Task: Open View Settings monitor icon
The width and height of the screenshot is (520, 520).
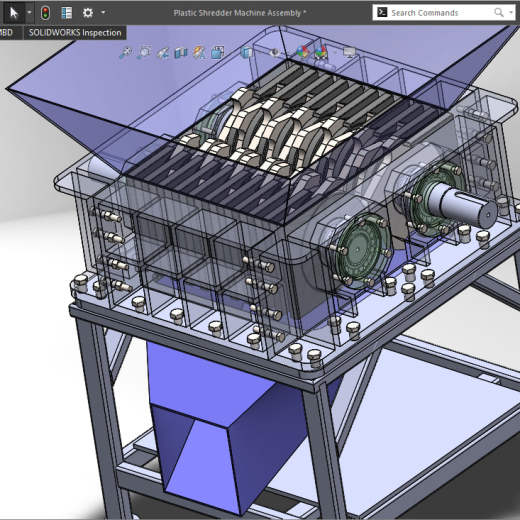Action: (x=349, y=53)
